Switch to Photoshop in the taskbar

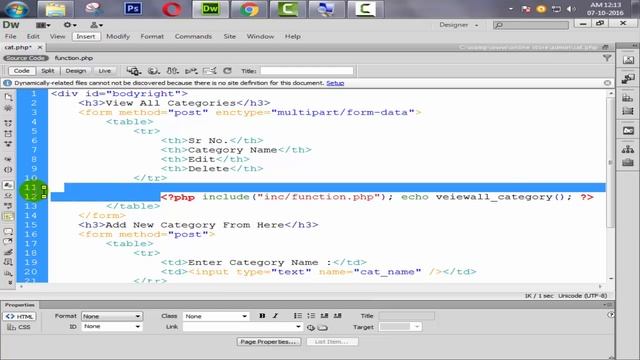133,9
